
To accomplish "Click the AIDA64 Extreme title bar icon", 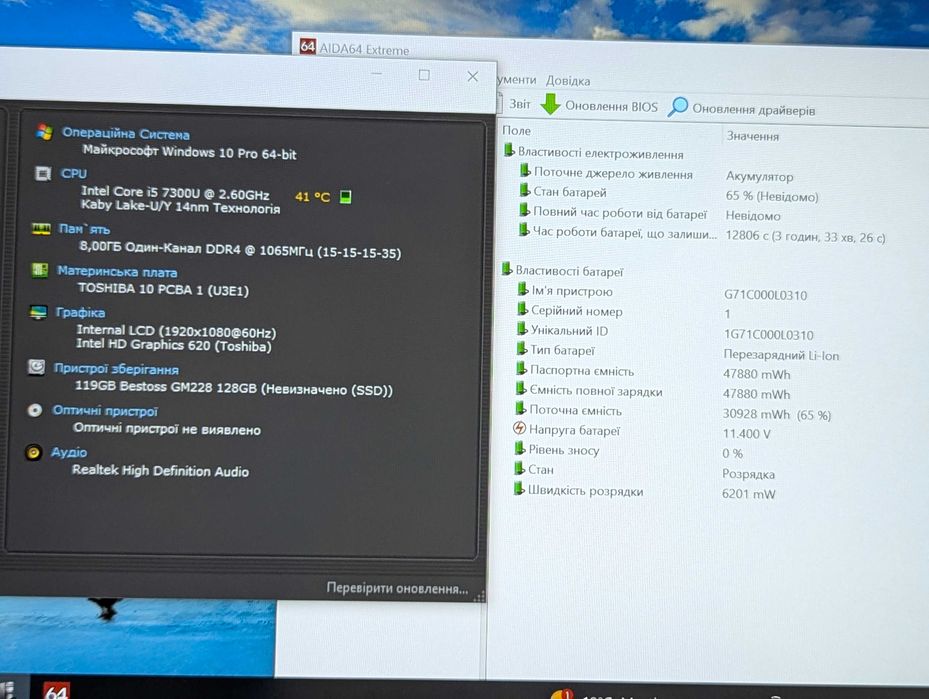I will tap(307, 46).
